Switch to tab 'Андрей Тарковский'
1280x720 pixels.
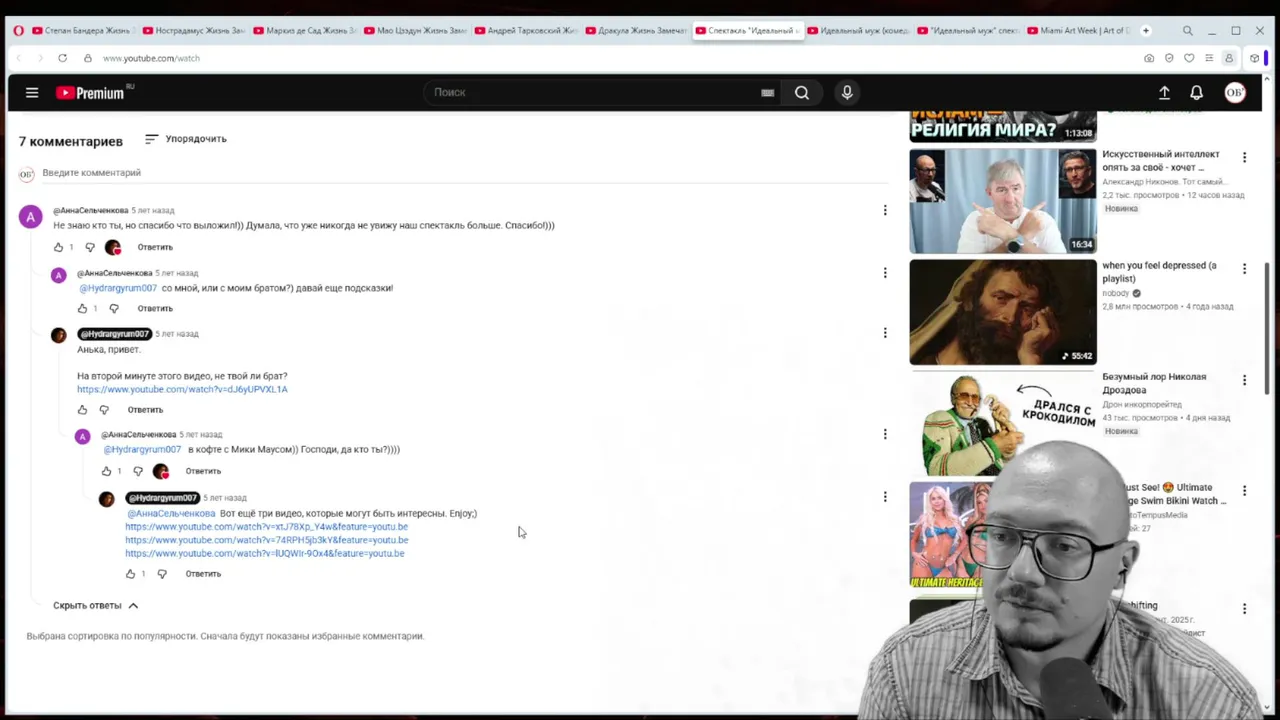point(525,31)
